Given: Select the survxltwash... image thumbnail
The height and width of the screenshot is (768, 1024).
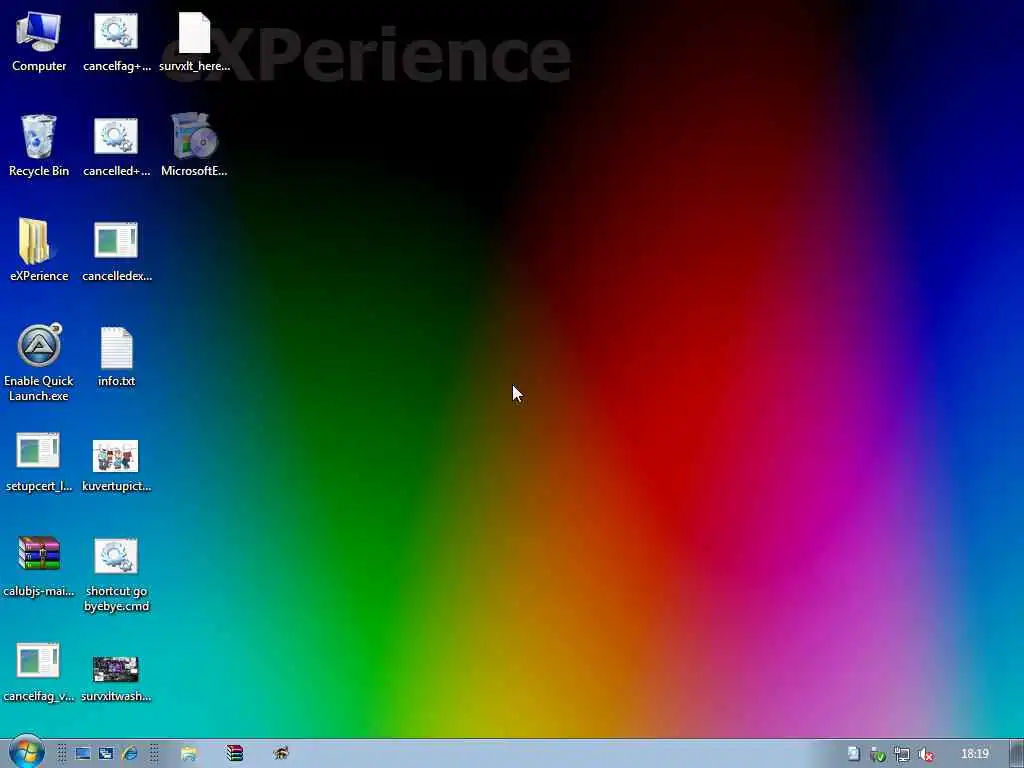Looking at the screenshot, I should click(x=116, y=678).
